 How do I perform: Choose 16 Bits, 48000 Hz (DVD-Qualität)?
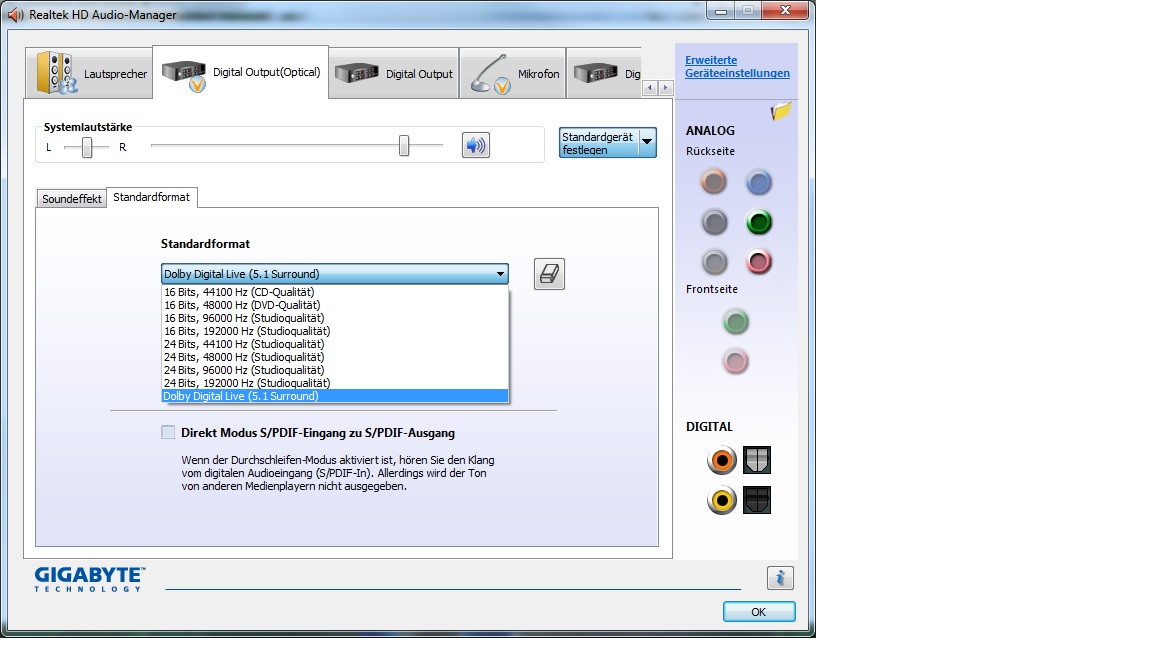(x=334, y=305)
